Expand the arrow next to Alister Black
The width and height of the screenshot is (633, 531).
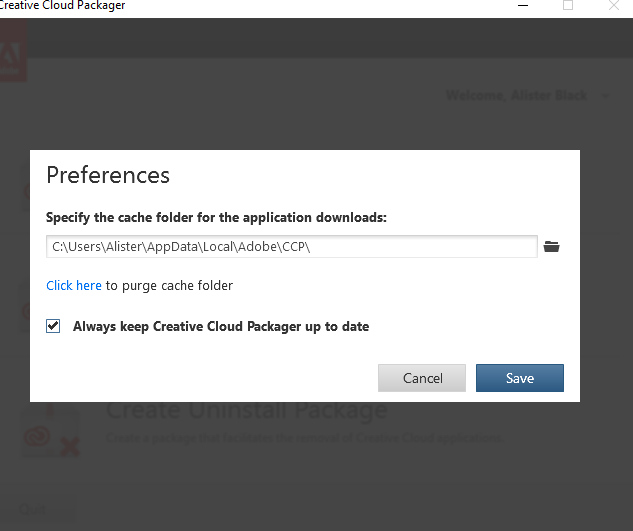click(605, 96)
